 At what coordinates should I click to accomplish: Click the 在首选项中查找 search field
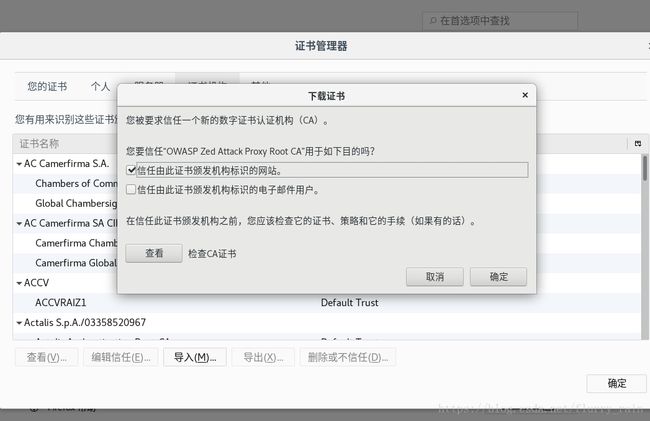click(500, 21)
